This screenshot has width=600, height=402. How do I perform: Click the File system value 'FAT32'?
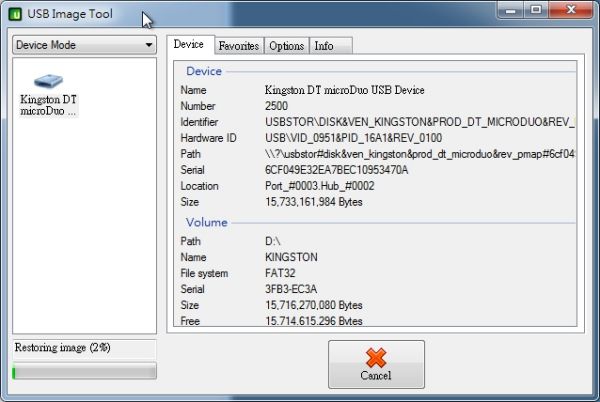click(280, 273)
